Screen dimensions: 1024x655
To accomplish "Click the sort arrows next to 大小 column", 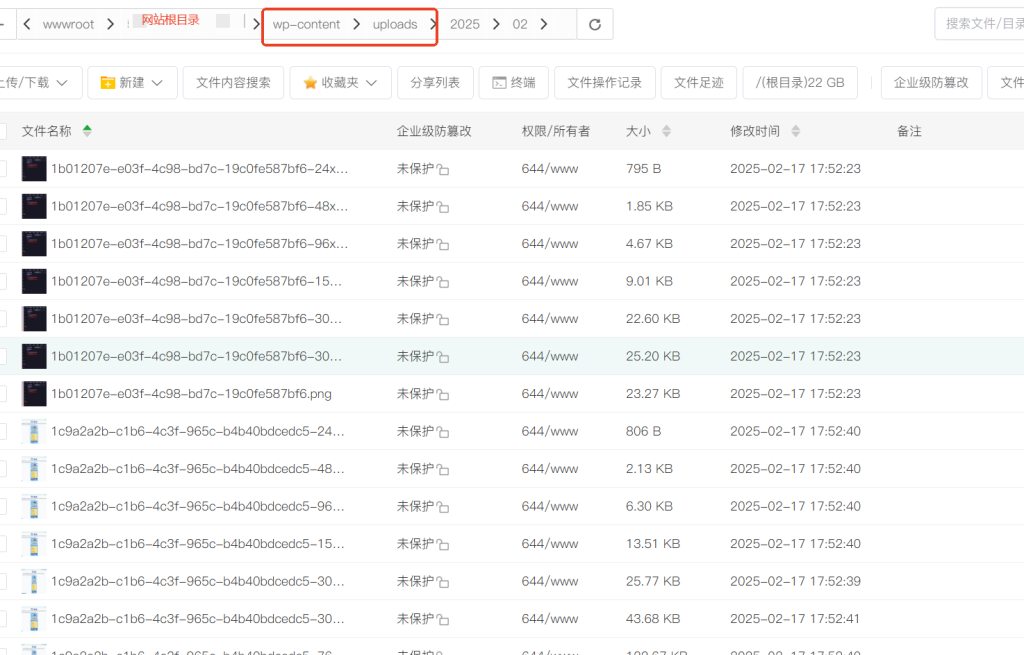I will coord(667,131).
